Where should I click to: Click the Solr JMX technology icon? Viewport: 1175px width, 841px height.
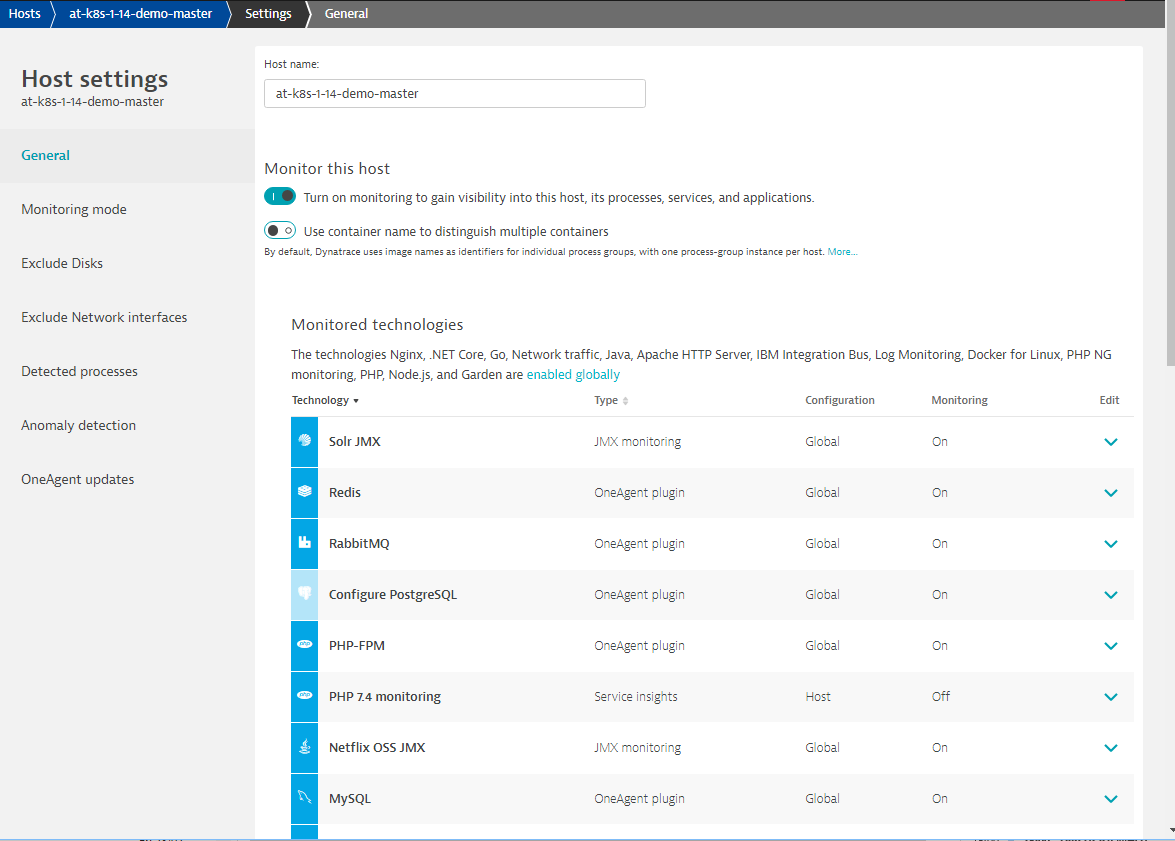click(304, 442)
